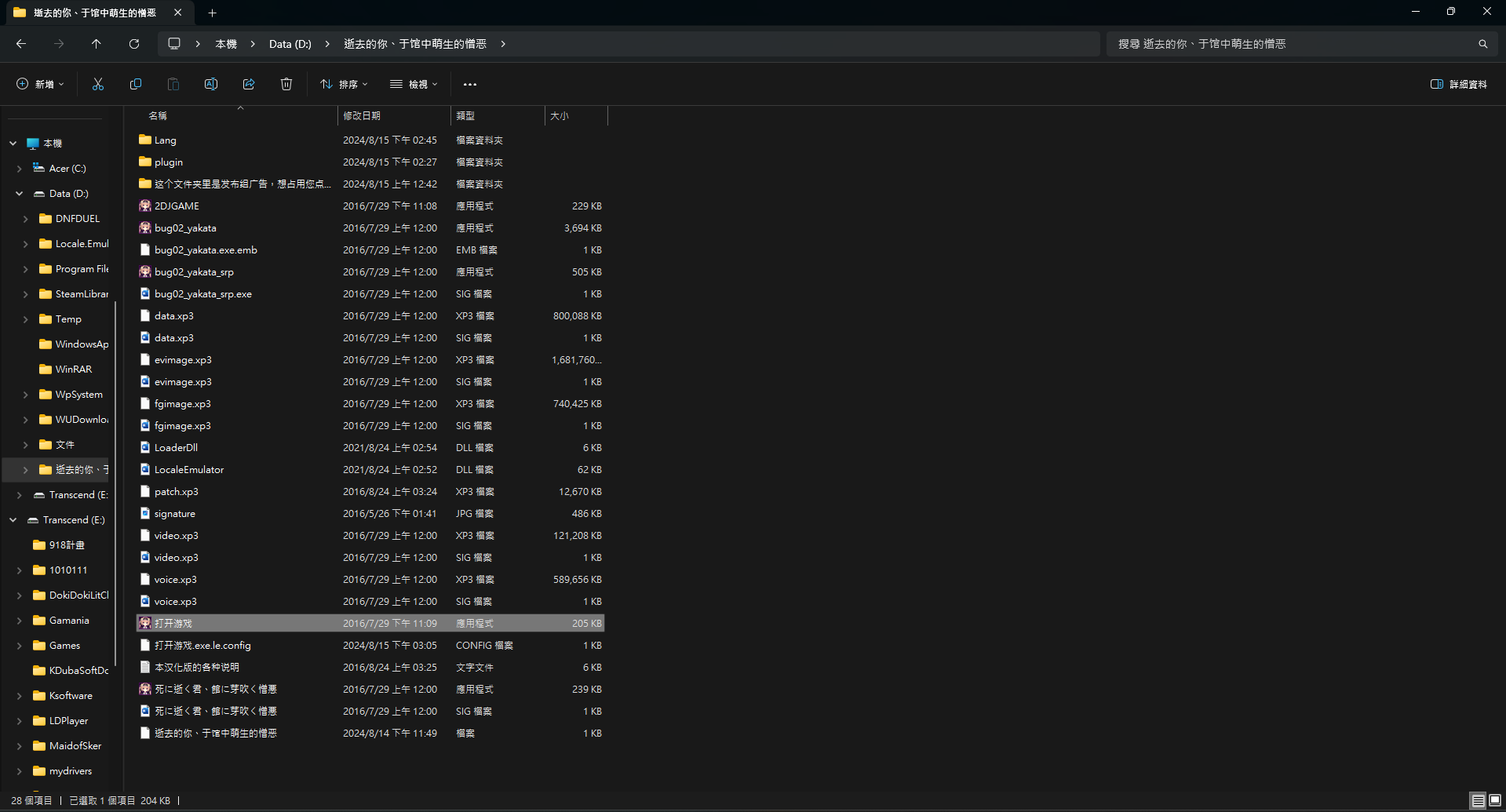1506x812 pixels.
Task: Open a new tab with plus button
Action: tap(212, 13)
